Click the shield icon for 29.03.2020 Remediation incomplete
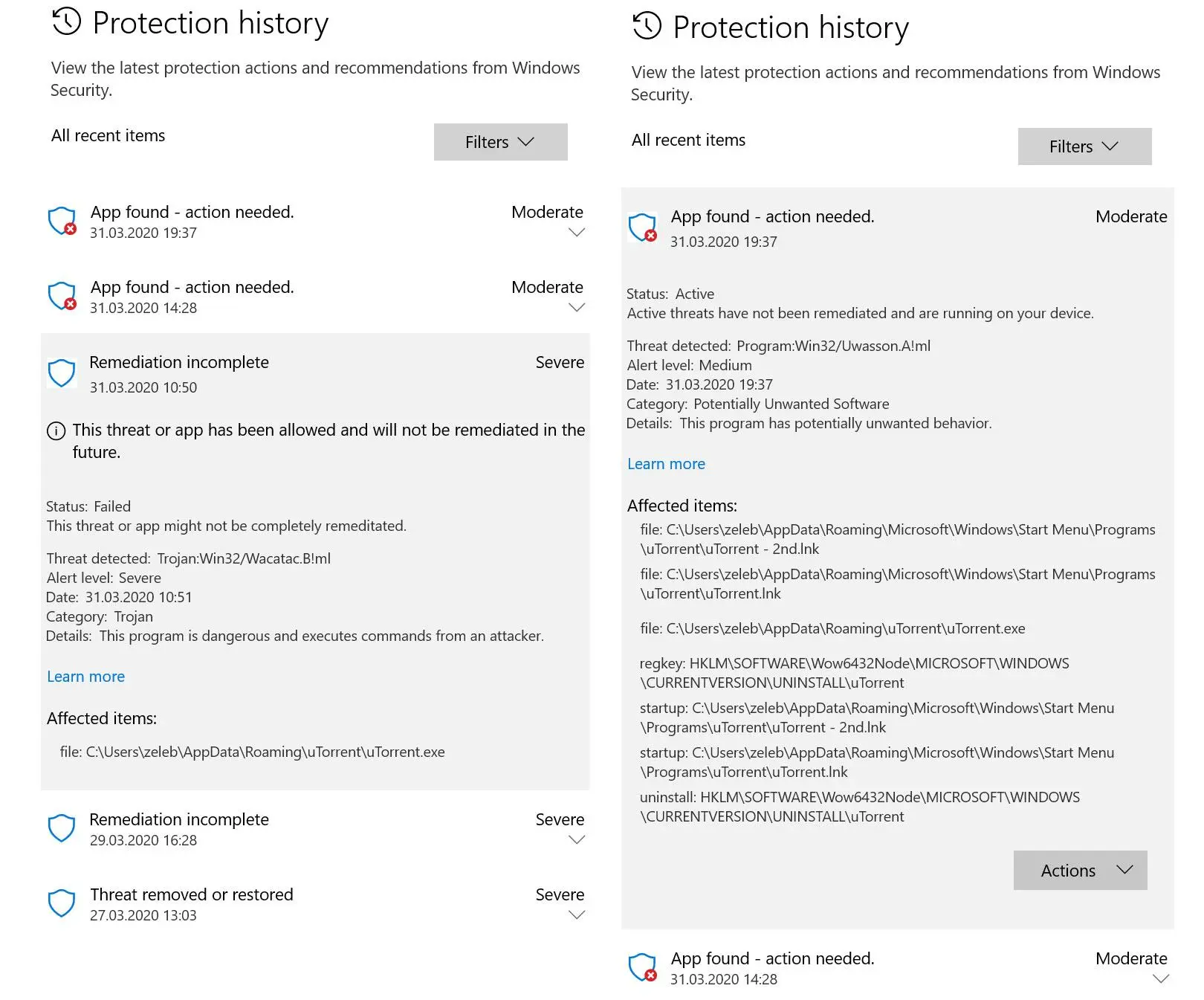 click(x=62, y=828)
